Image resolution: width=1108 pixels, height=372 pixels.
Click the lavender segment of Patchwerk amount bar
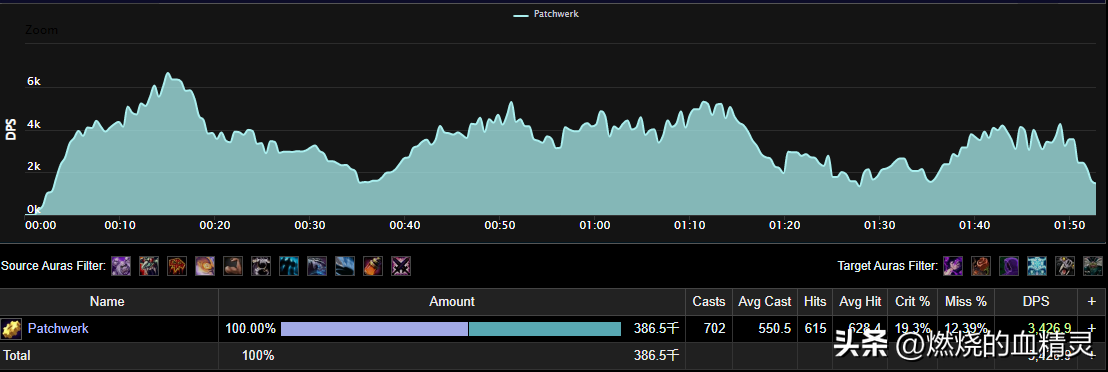(x=375, y=329)
